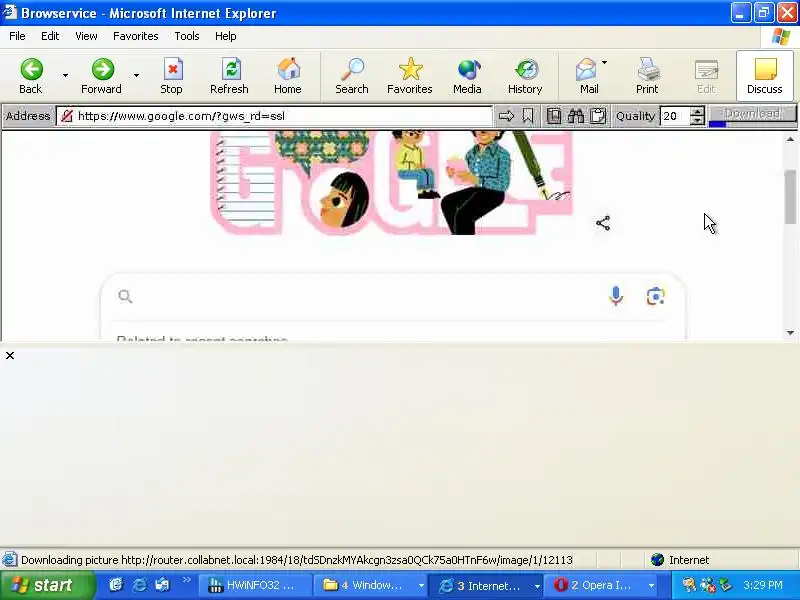Open the Windows Start menu
Image resolution: width=800 pixels, height=600 pixels.
47,585
